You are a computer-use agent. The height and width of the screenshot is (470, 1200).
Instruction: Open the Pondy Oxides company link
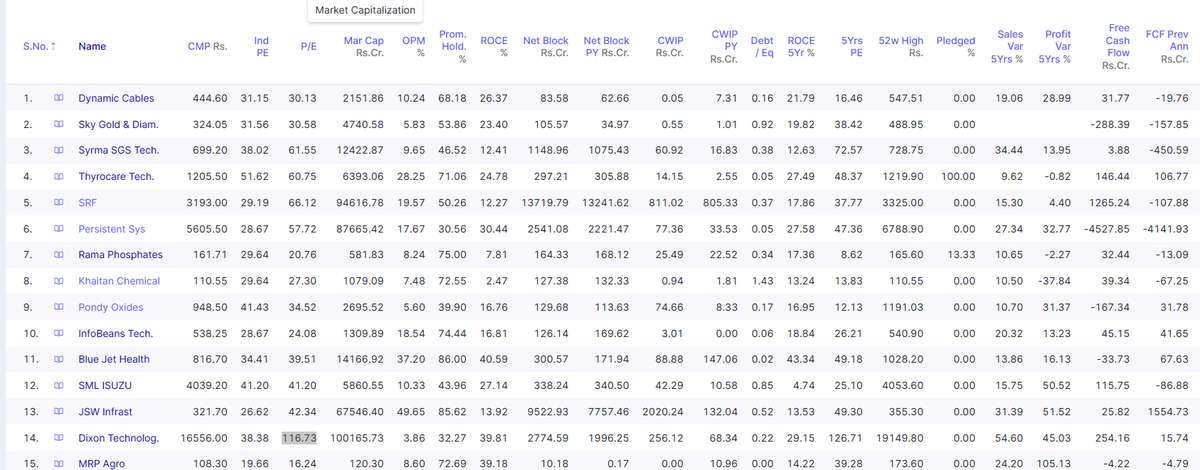coord(110,307)
